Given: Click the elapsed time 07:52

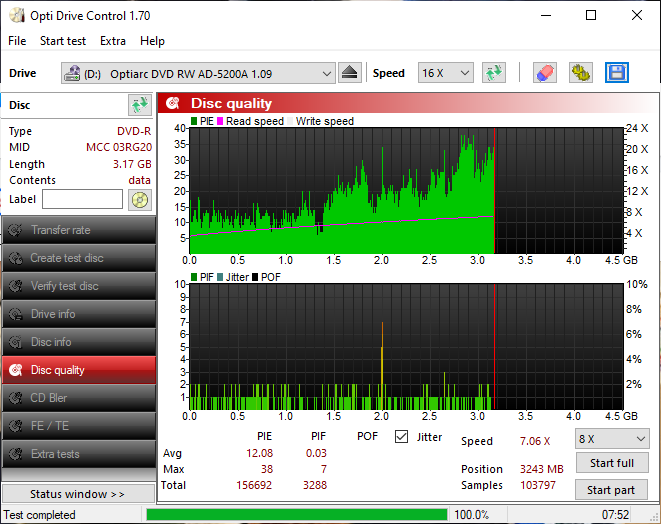Looking at the screenshot, I should tap(615, 515).
